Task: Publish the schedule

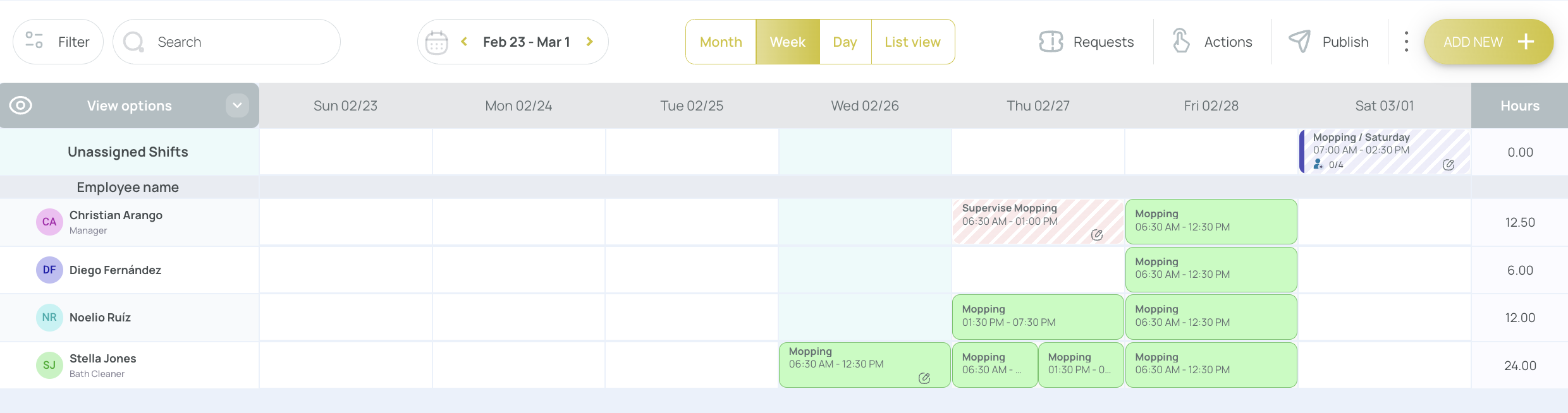Action: point(1329,42)
